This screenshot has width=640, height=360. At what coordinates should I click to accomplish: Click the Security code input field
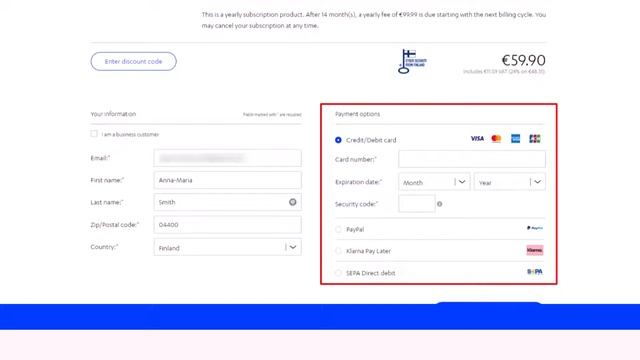417,204
